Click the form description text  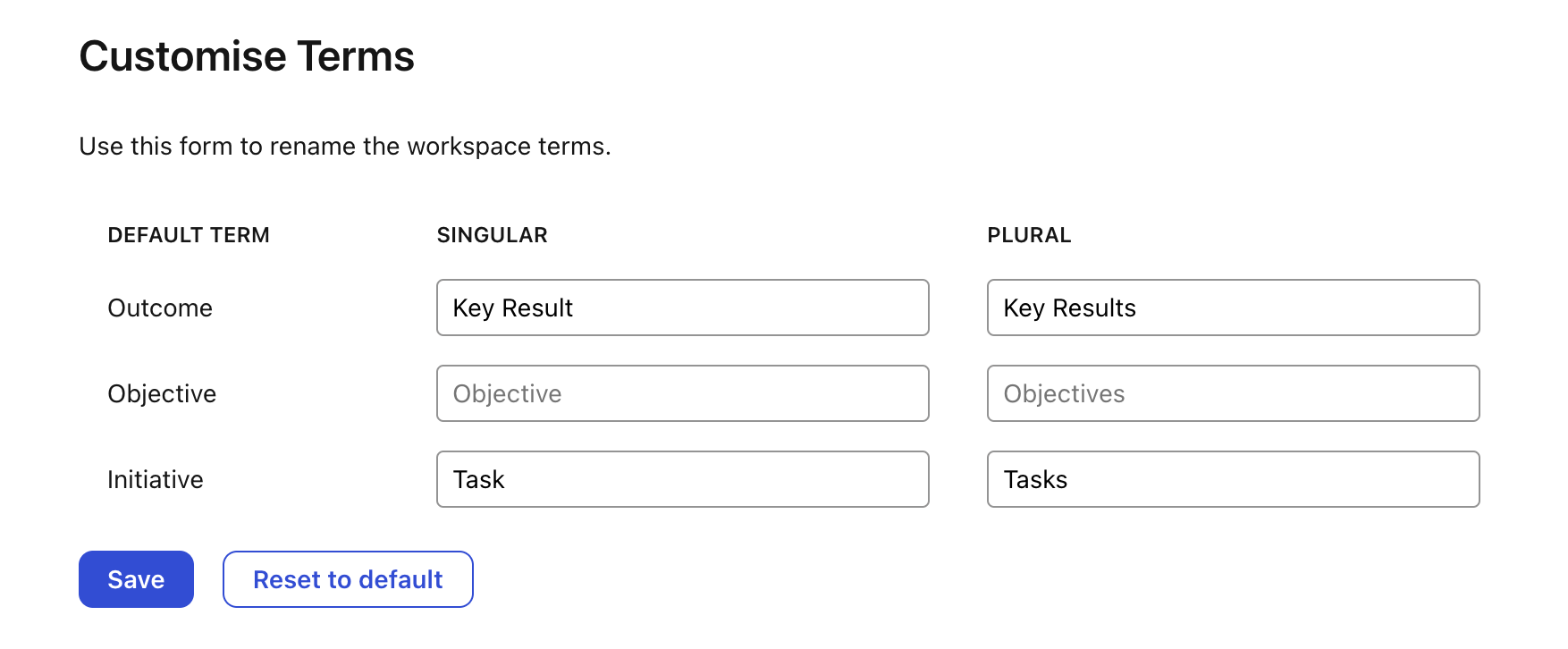[x=346, y=146]
